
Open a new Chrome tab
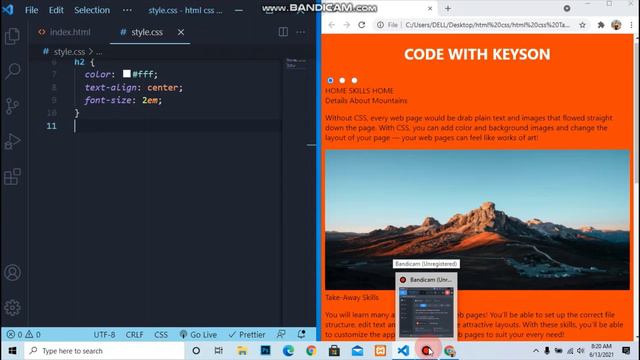[448, 9]
